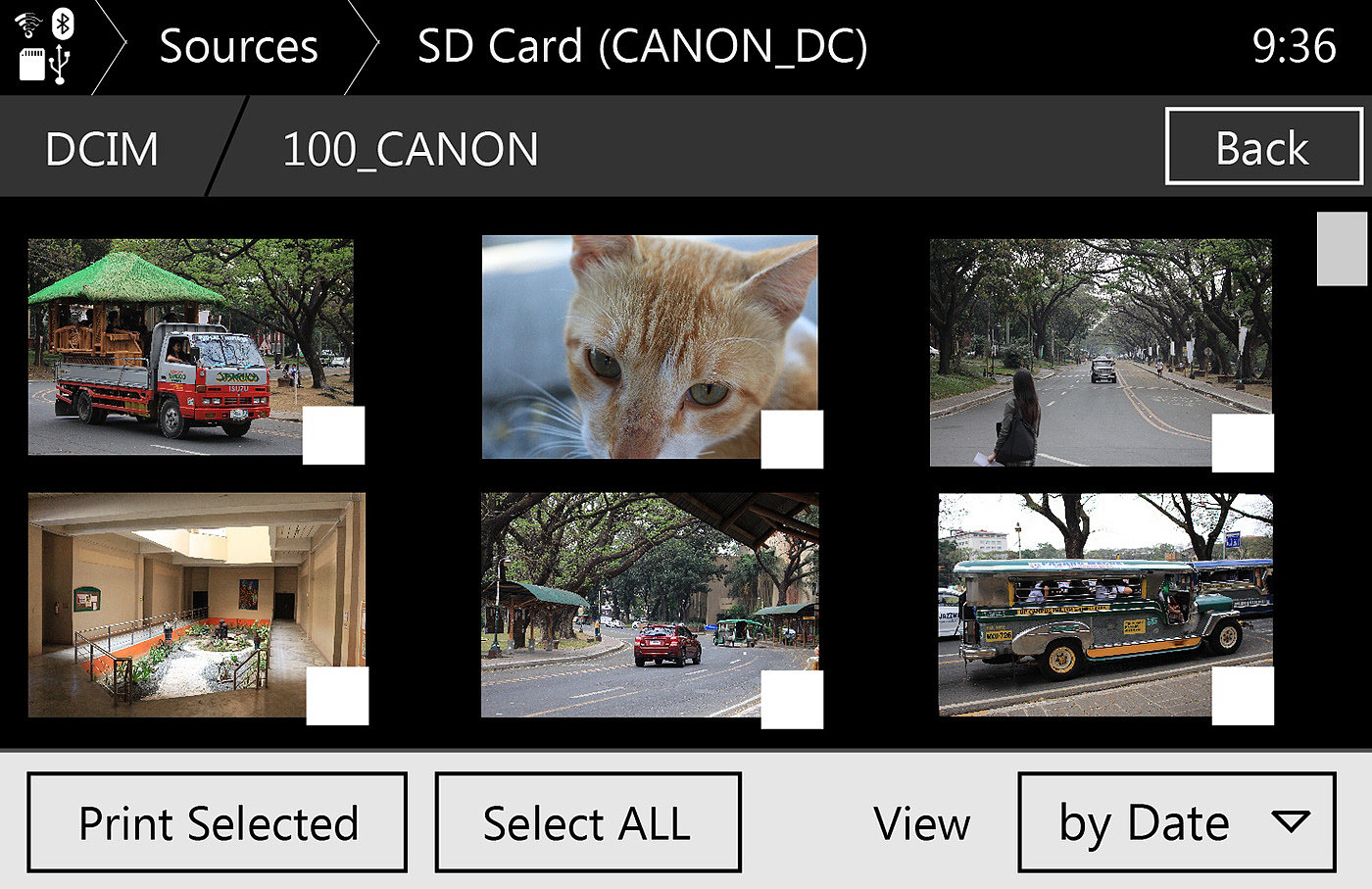This screenshot has width=1372, height=889.
Task: Tap the Wi-Fi status icon
Action: point(30,23)
